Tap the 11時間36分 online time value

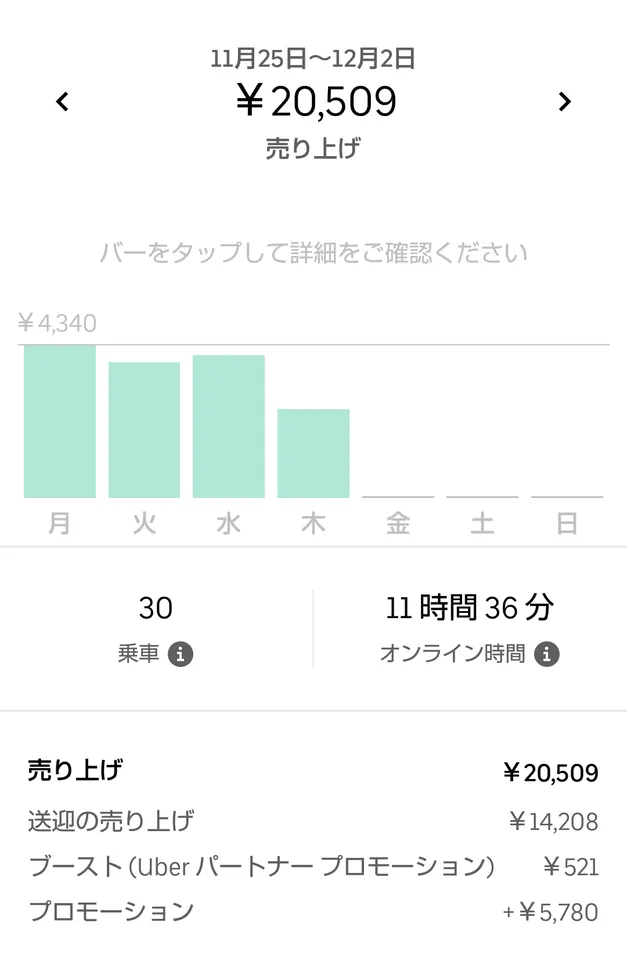pyautogui.click(x=469, y=608)
